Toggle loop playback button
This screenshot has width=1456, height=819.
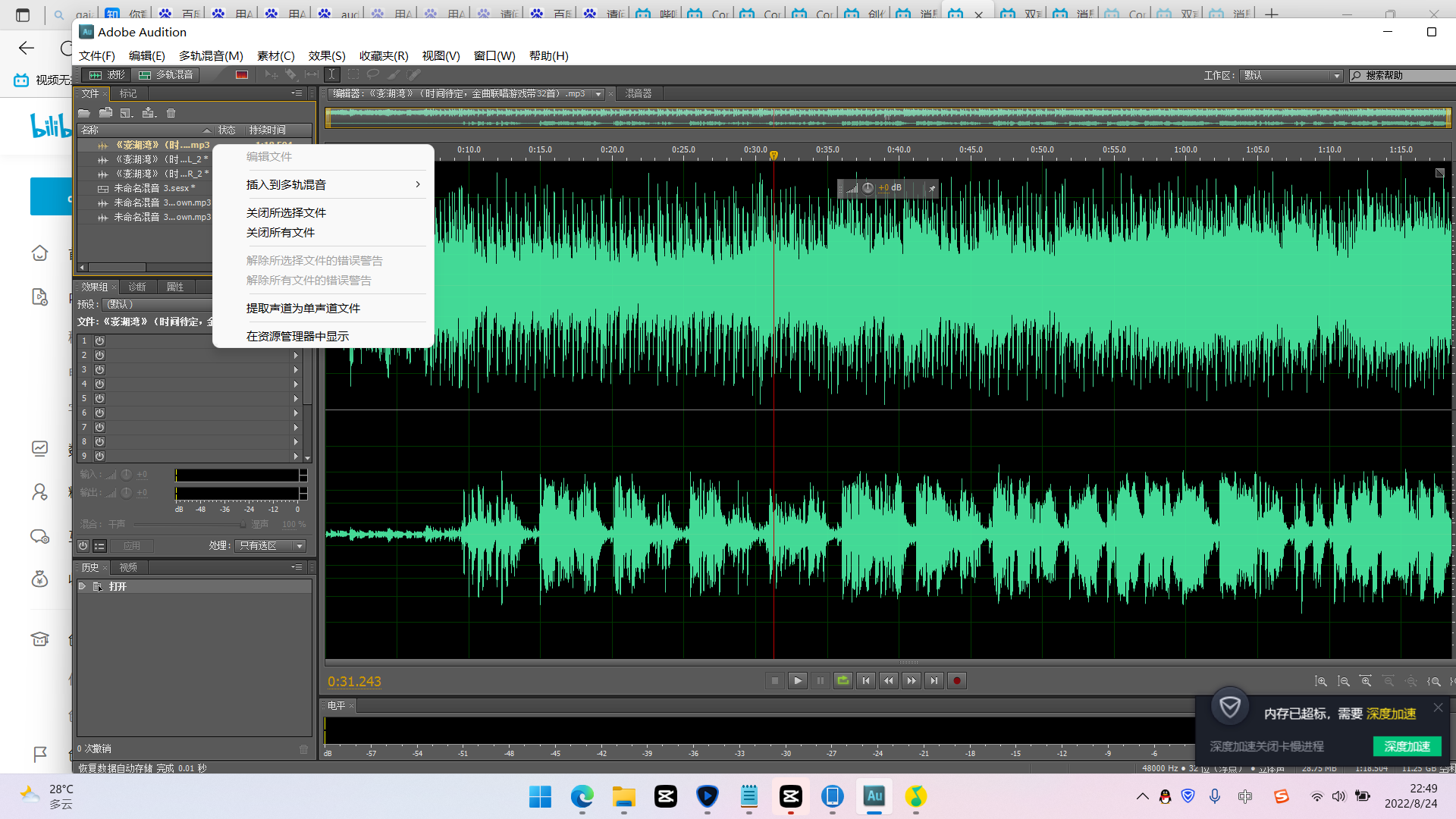click(843, 681)
